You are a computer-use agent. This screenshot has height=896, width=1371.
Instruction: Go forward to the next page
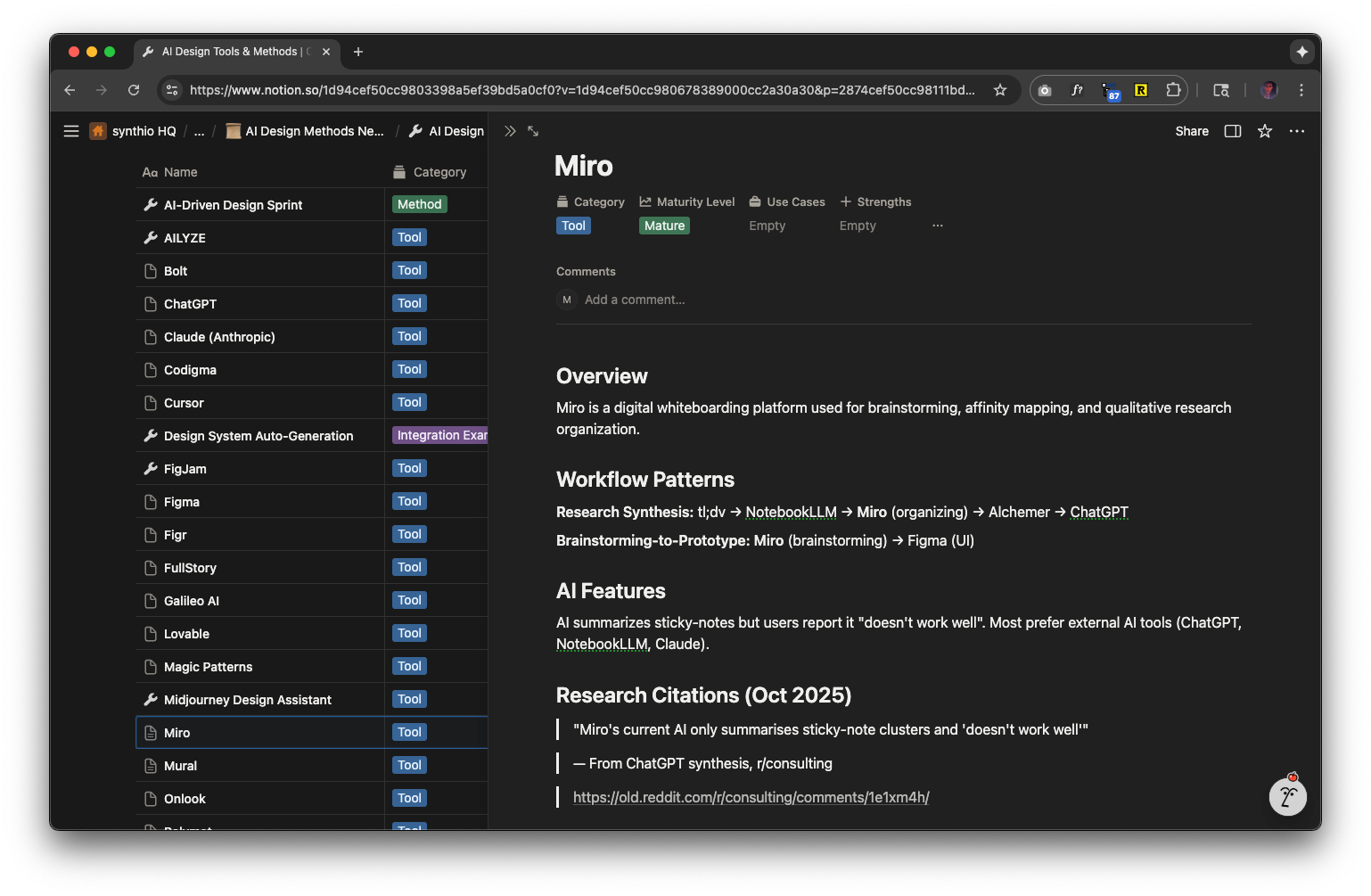(x=102, y=90)
